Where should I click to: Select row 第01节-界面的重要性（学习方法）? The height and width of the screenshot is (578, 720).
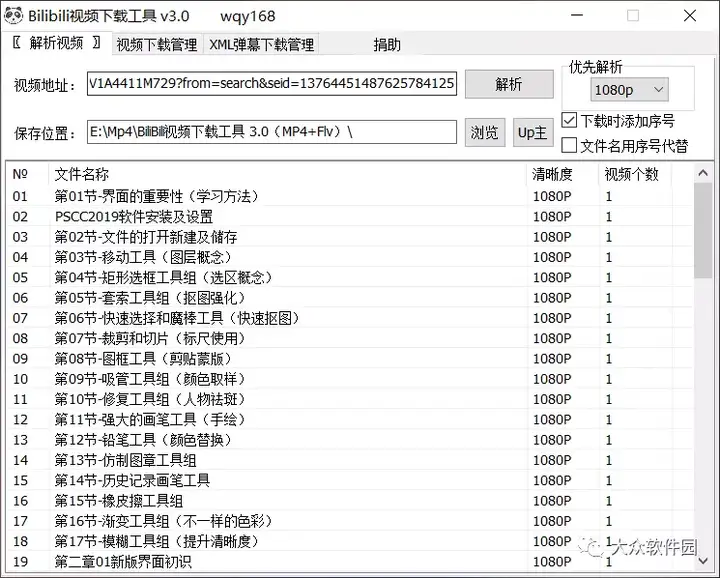[x=349, y=196]
